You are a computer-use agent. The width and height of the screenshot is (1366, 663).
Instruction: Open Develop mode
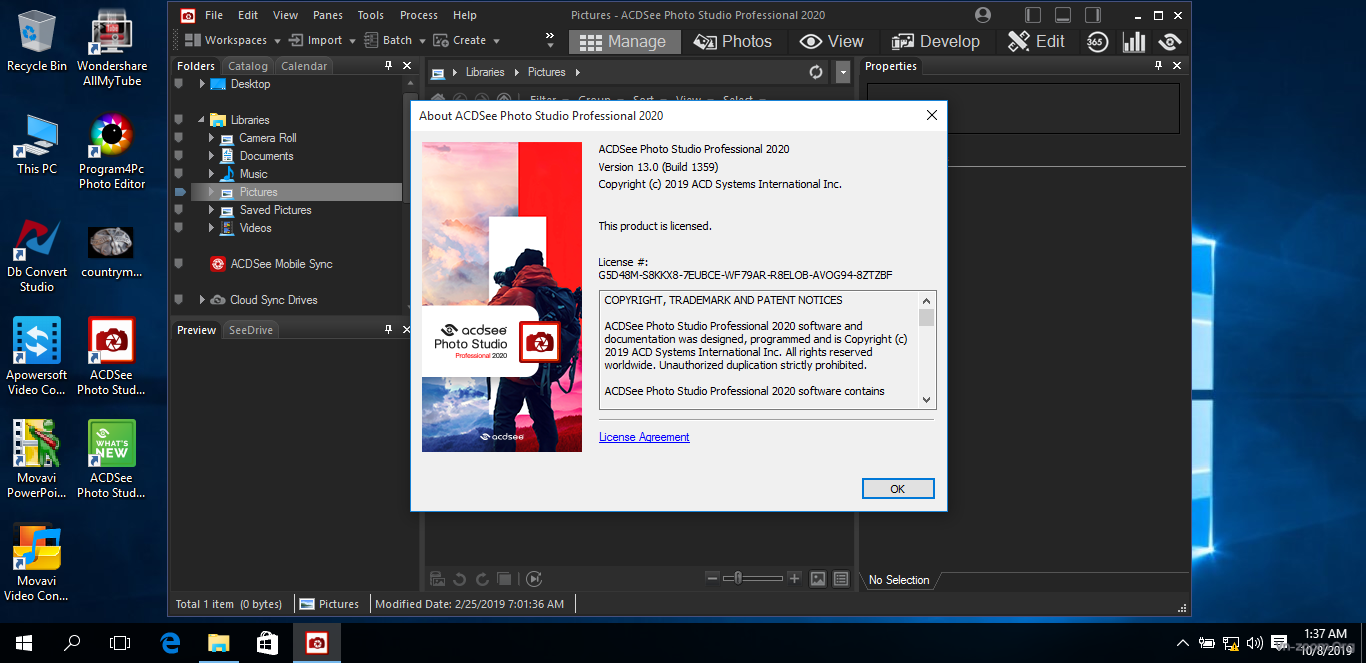(x=936, y=41)
